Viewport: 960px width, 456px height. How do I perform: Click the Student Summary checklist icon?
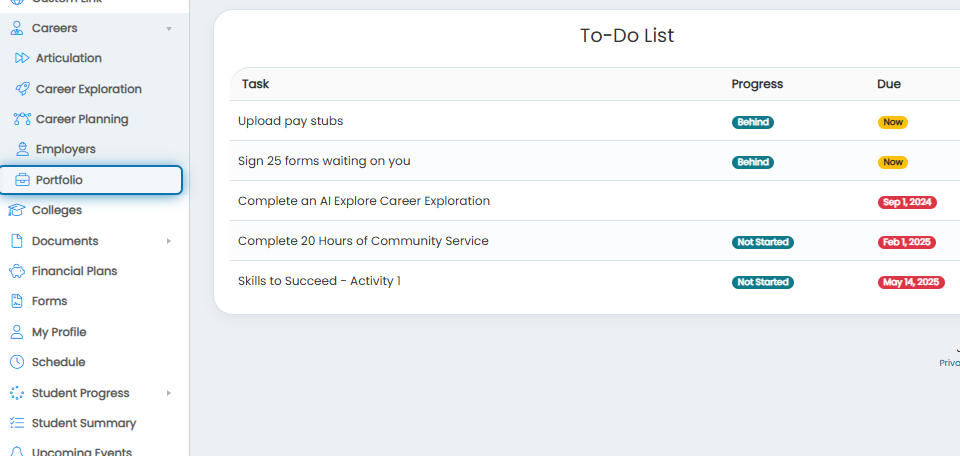click(17, 423)
